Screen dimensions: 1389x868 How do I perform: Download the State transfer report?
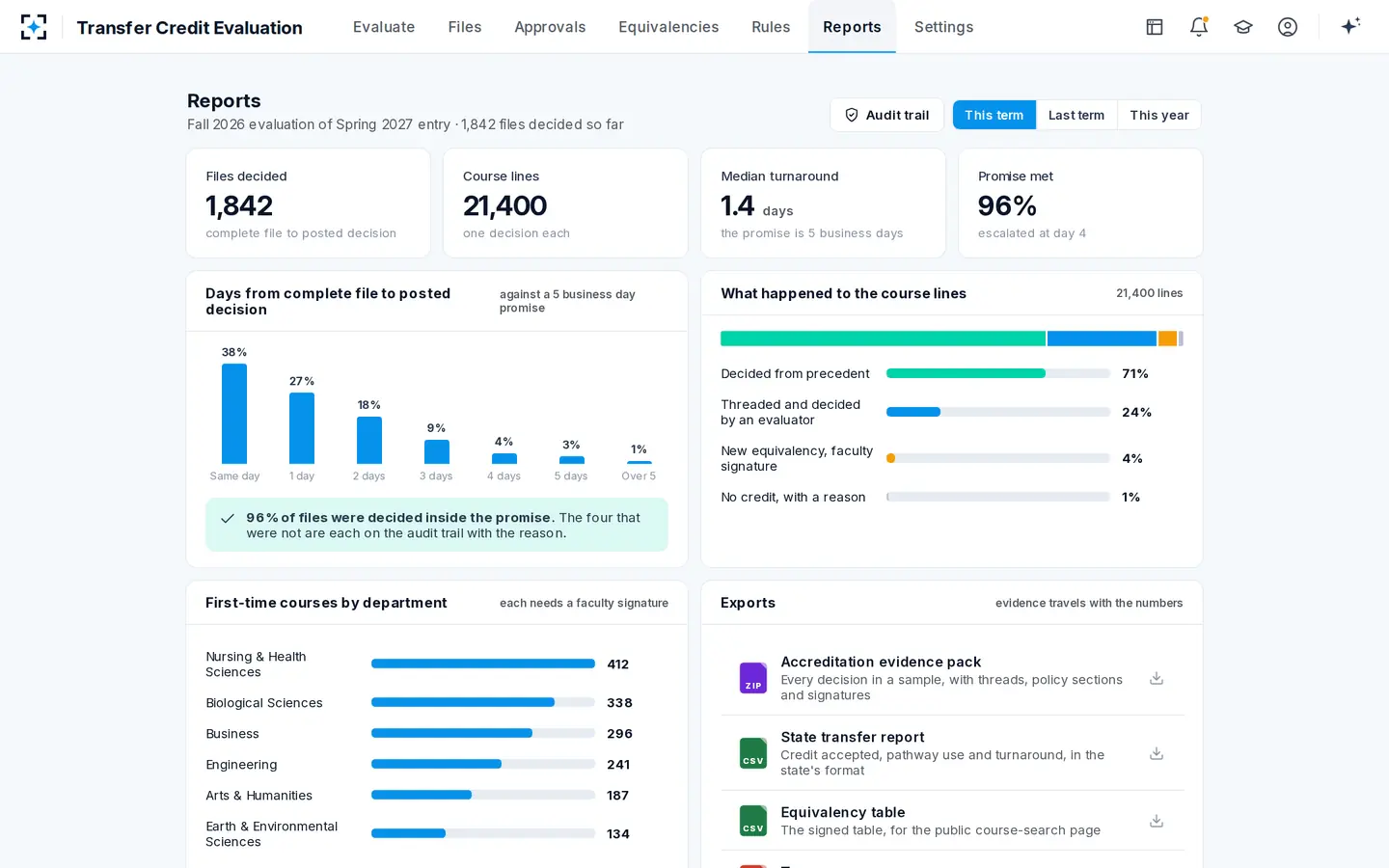[x=1157, y=754]
